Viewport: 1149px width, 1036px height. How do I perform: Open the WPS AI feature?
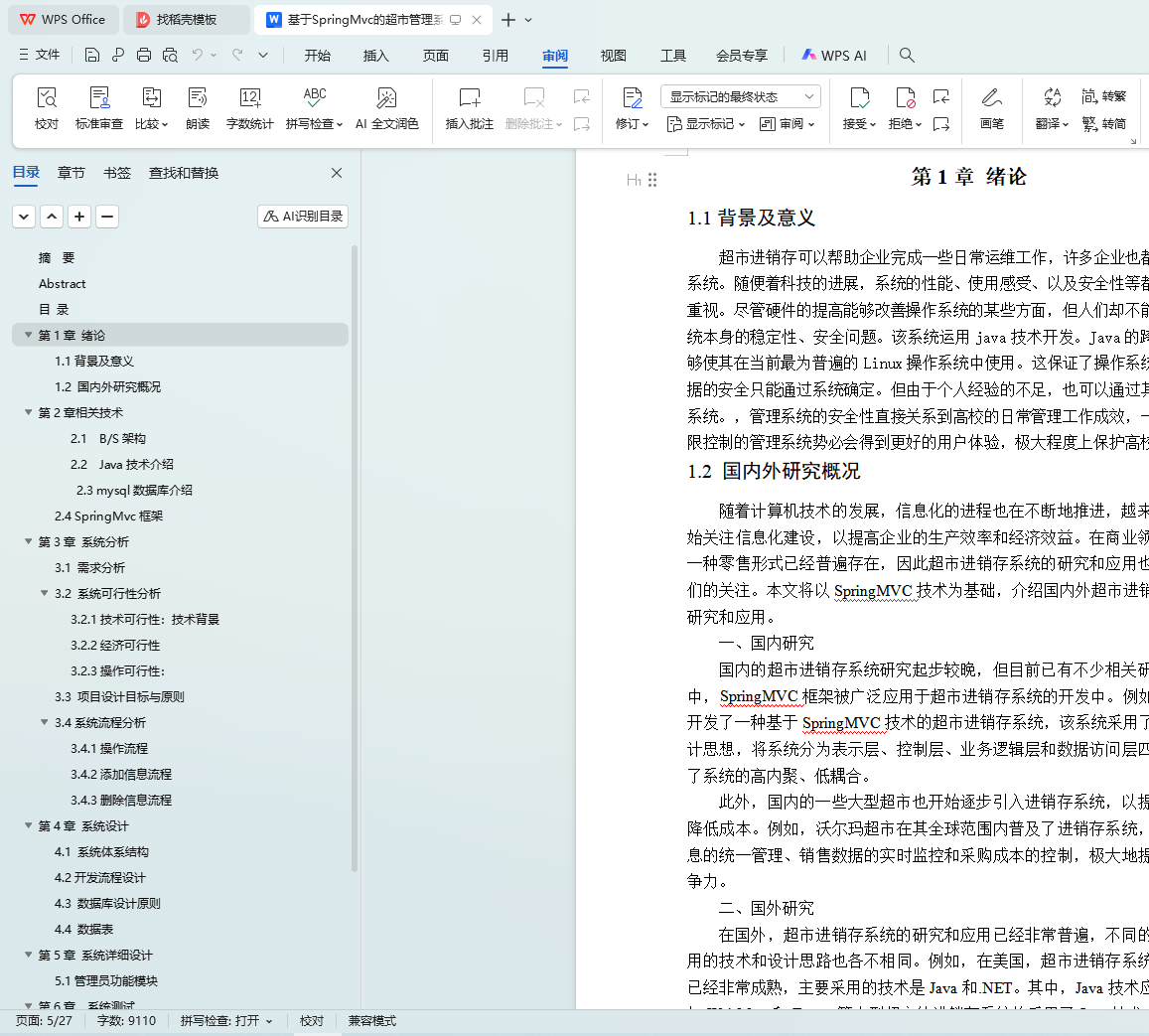pos(834,55)
